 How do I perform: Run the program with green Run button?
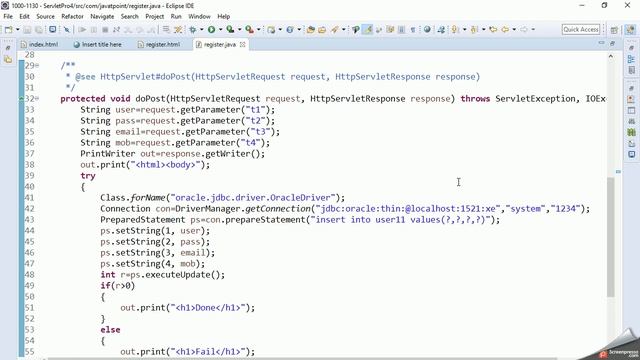211,29
